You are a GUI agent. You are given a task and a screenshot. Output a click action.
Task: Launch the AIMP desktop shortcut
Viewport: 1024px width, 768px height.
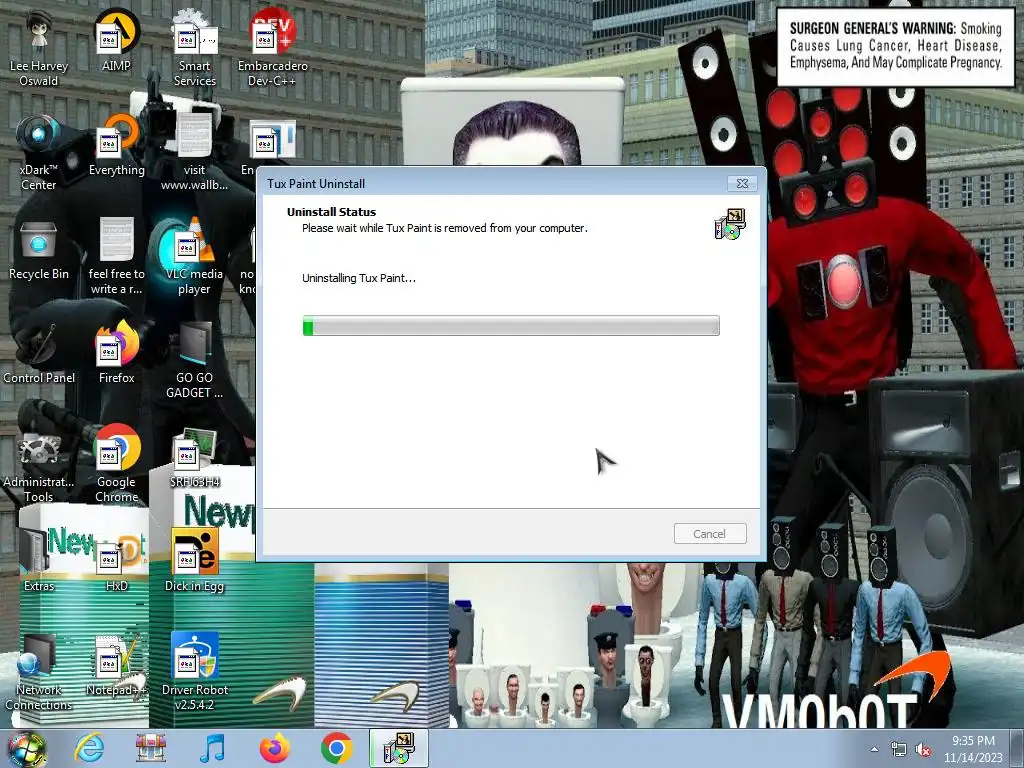(116, 40)
